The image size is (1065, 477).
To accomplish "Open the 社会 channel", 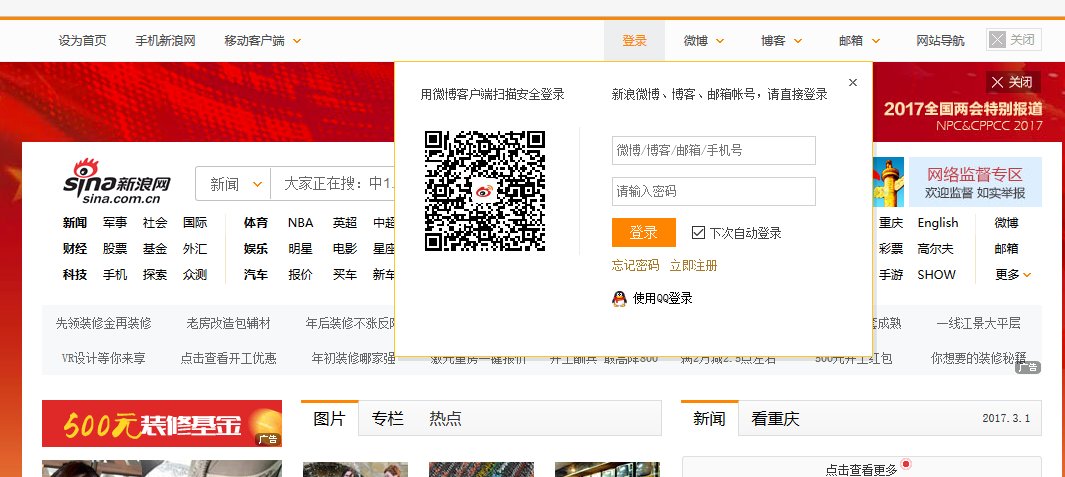I will [x=155, y=222].
